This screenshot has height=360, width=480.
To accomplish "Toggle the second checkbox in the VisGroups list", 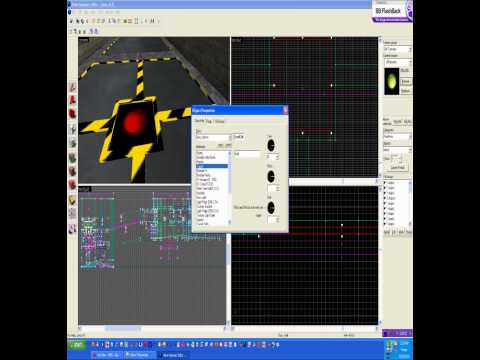I will click(385, 188).
